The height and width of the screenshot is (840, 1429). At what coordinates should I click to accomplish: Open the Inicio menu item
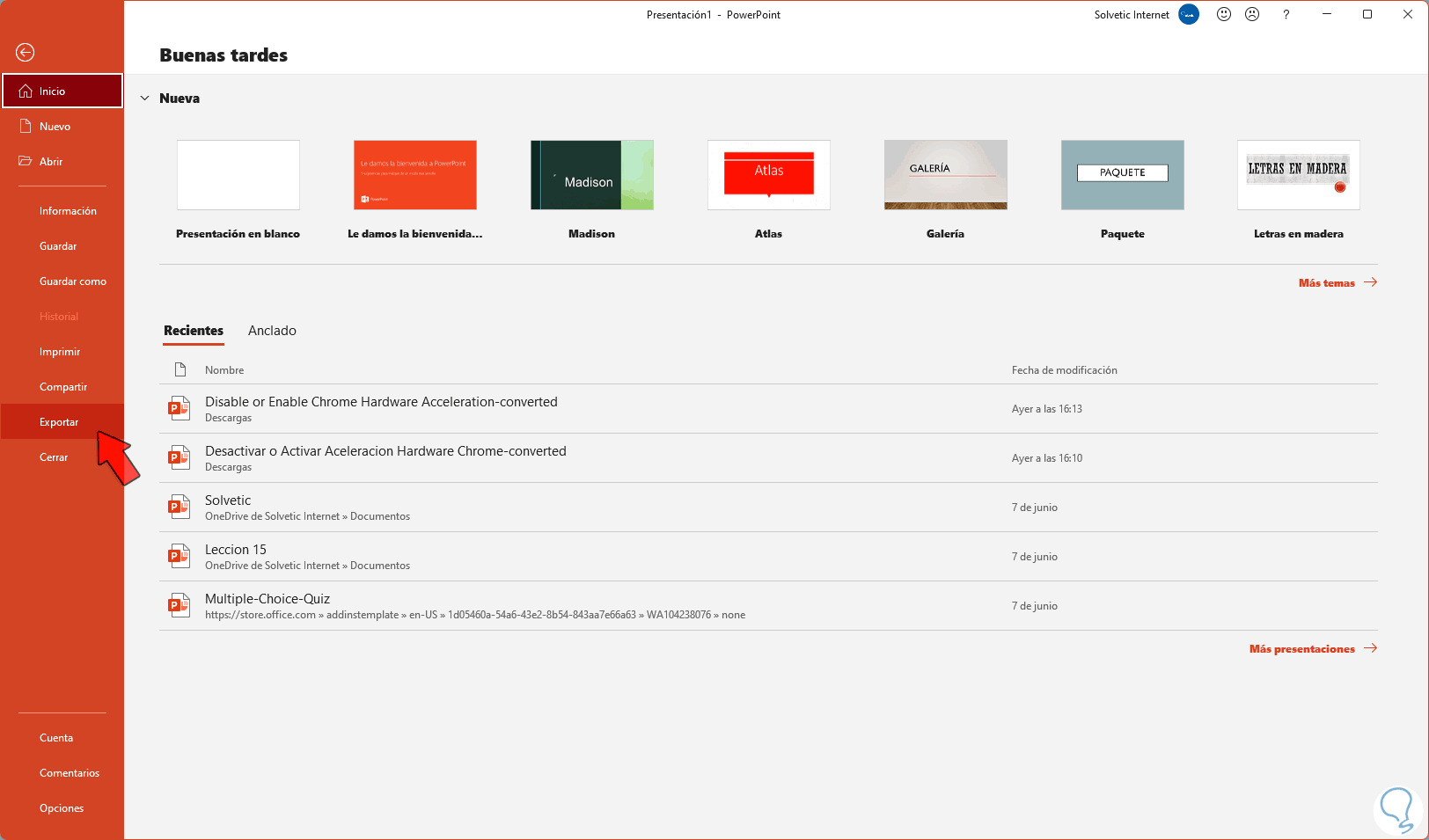click(62, 91)
